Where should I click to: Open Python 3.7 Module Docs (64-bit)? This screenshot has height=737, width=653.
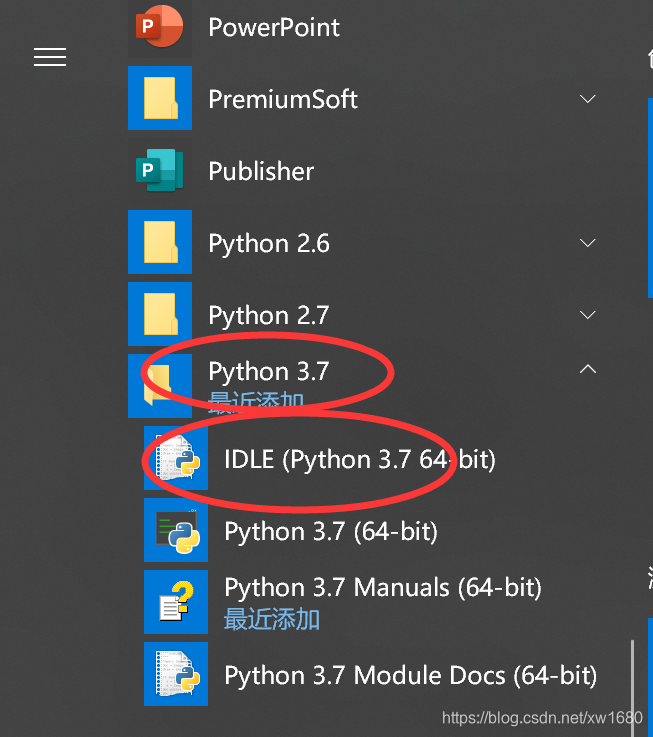click(411, 675)
